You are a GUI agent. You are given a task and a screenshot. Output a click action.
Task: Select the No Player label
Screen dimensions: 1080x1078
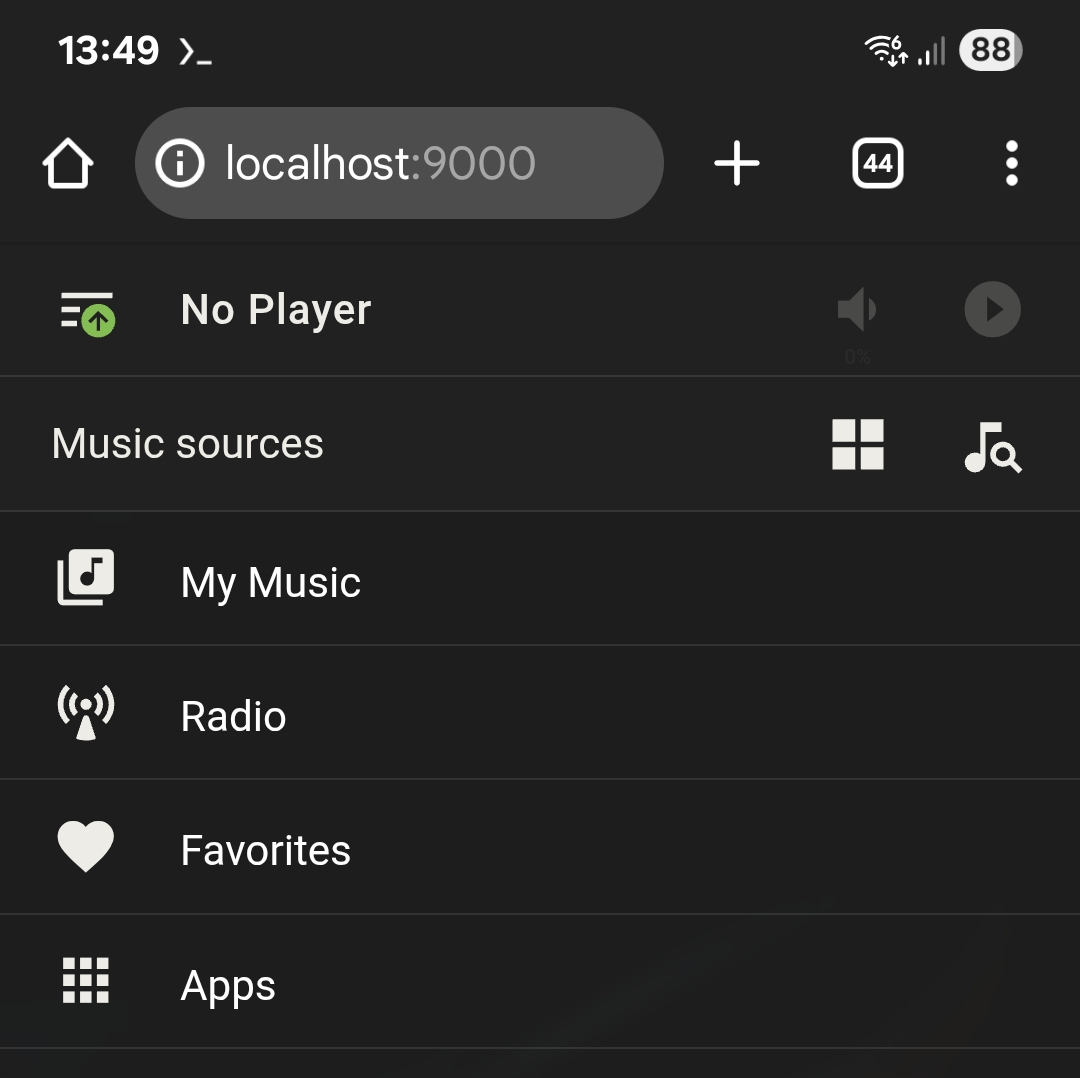pyautogui.click(x=276, y=310)
